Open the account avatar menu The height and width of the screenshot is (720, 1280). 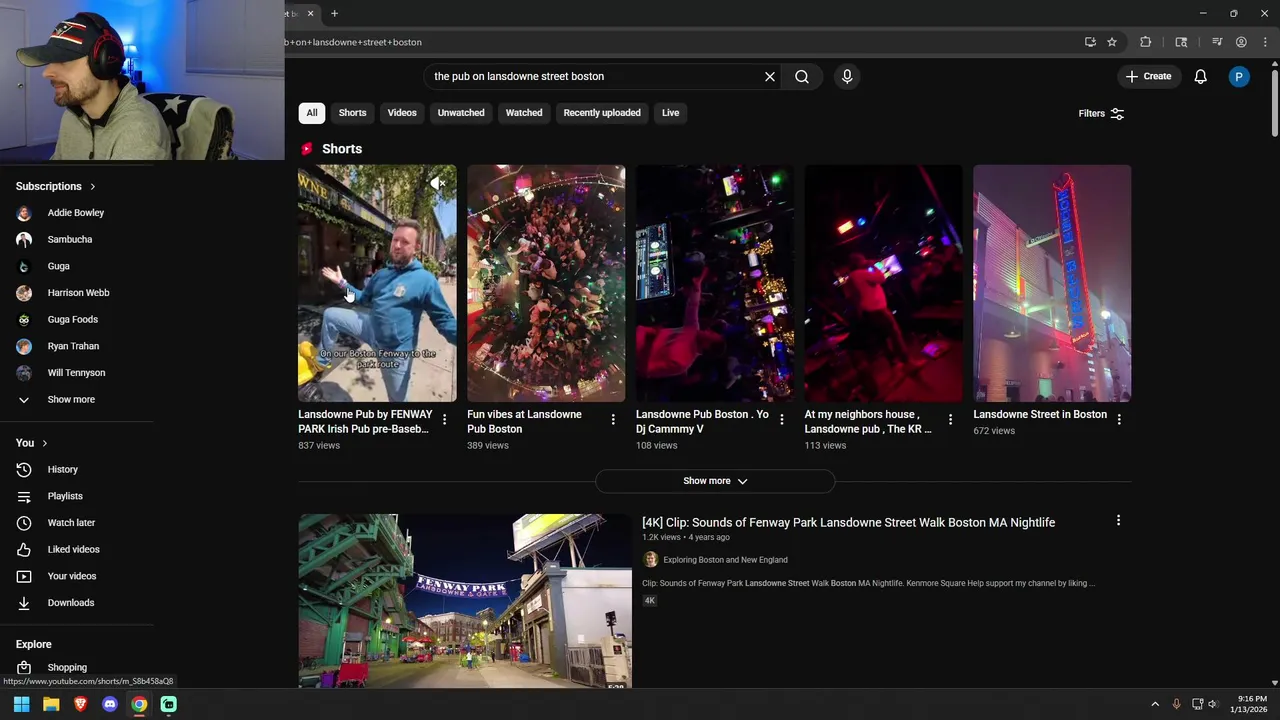[1239, 76]
